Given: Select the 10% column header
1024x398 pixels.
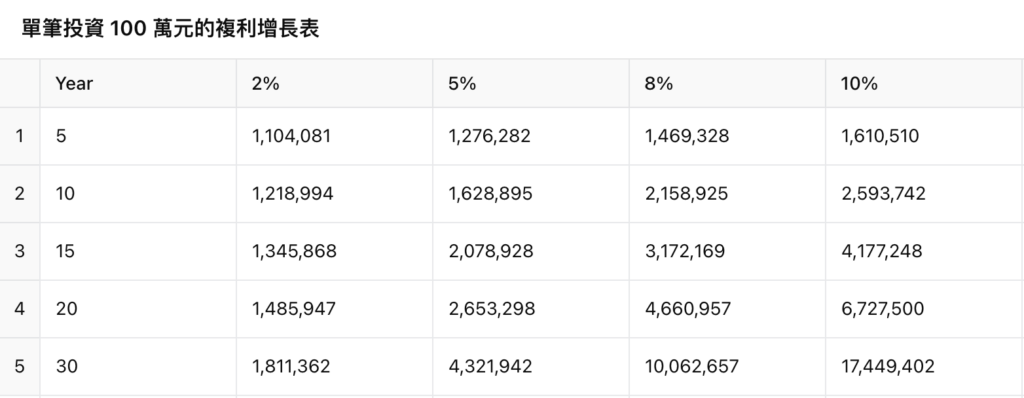Looking at the screenshot, I should click(924, 84).
